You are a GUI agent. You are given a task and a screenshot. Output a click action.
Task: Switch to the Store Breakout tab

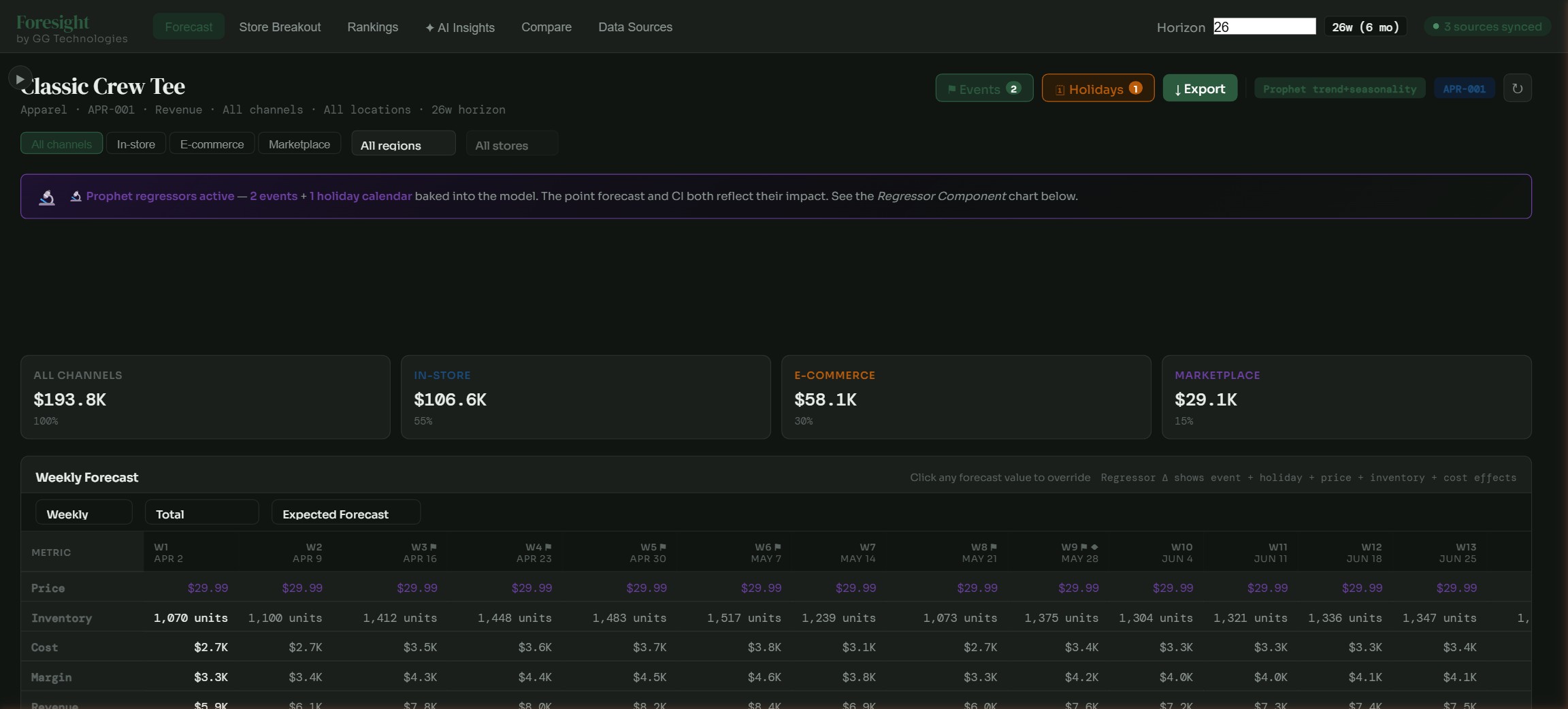click(x=280, y=27)
